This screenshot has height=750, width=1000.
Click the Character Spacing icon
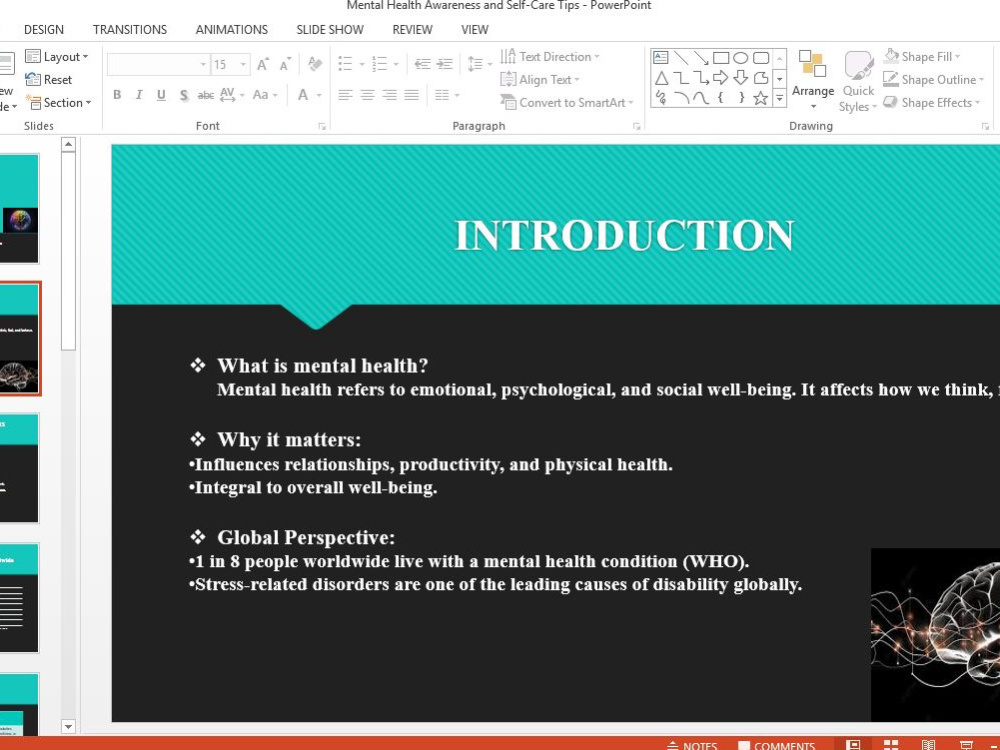point(228,95)
